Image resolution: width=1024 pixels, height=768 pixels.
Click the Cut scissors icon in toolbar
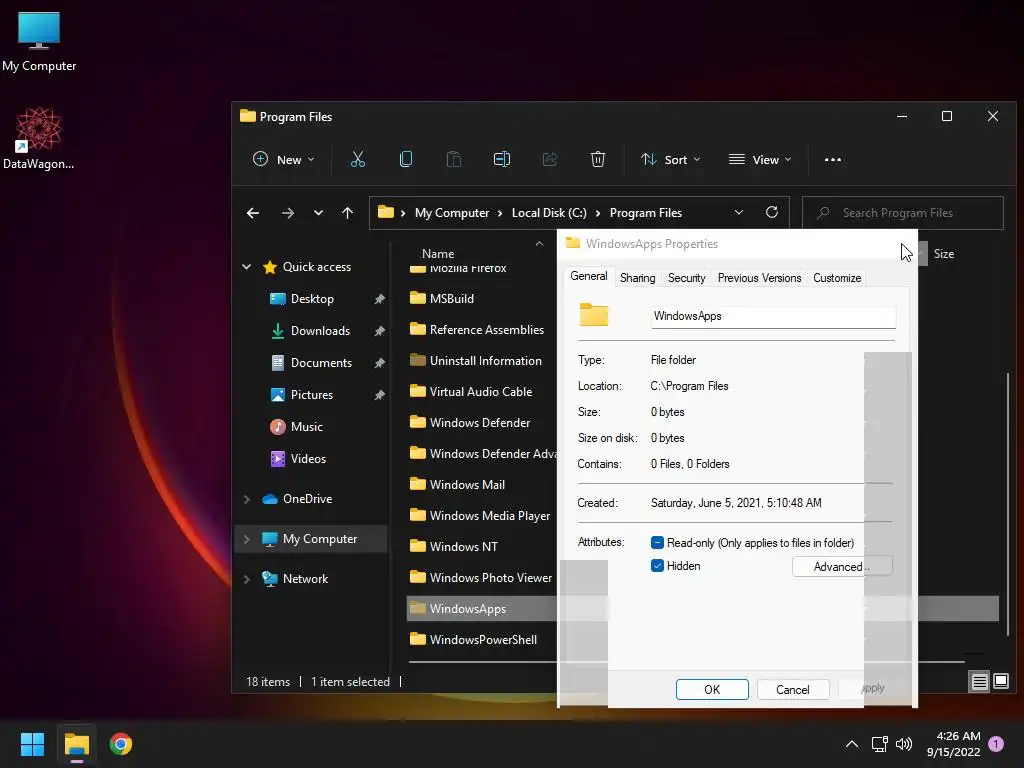(357, 159)
